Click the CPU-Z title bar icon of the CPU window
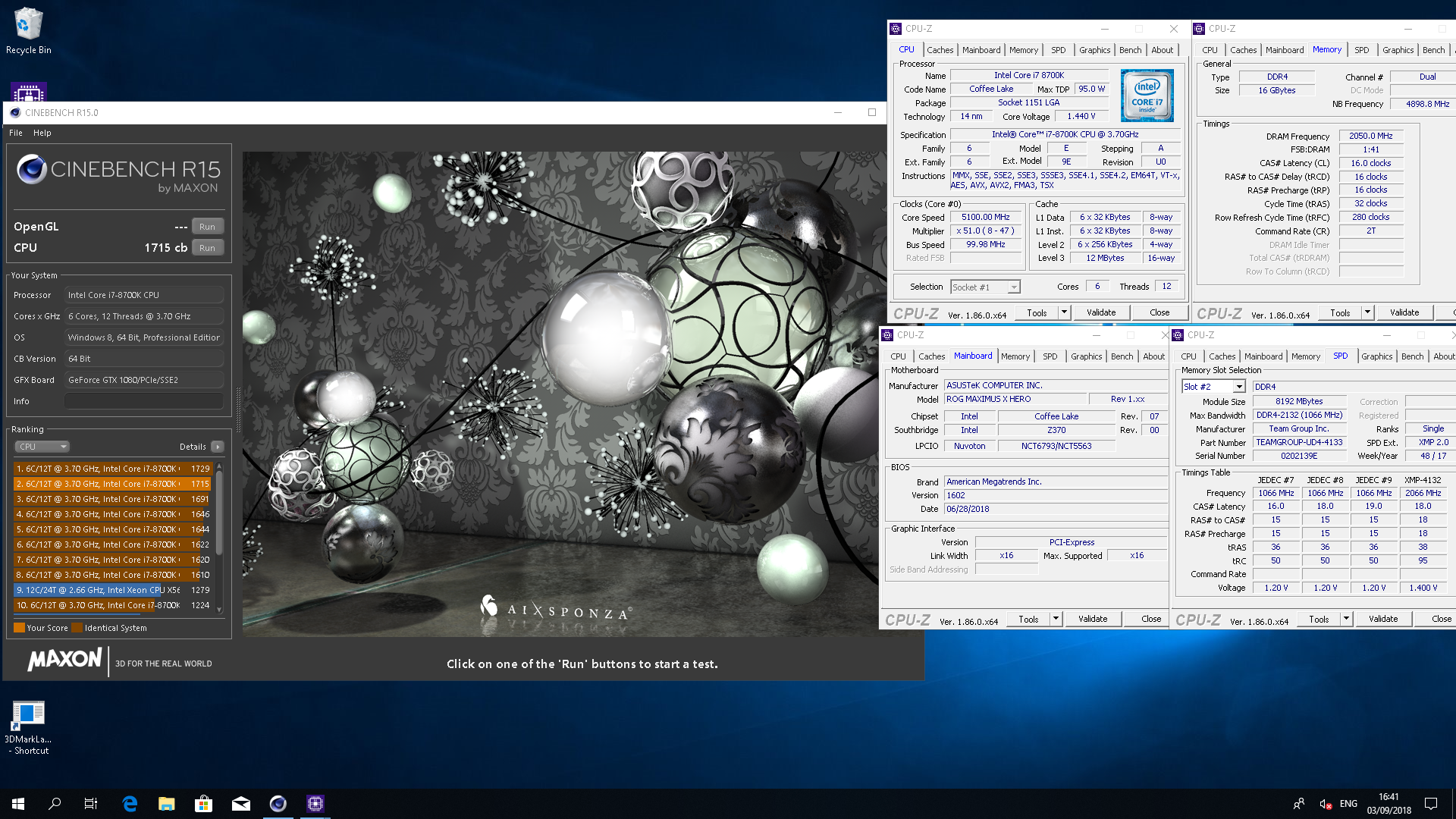 click(896, 29)
